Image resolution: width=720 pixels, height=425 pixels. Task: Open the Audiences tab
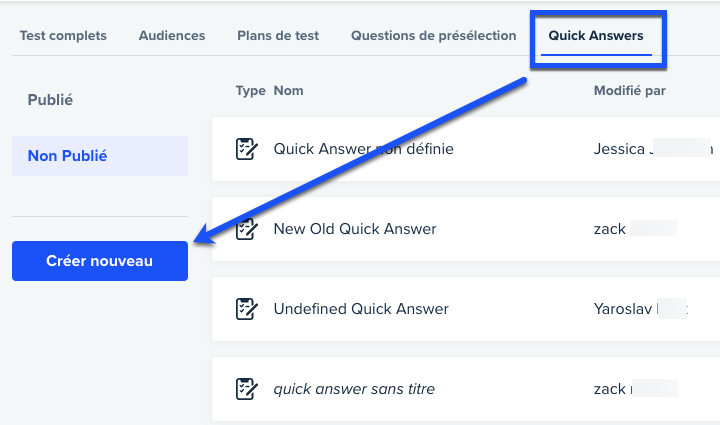pyautogui.click(x=172, y=36)
